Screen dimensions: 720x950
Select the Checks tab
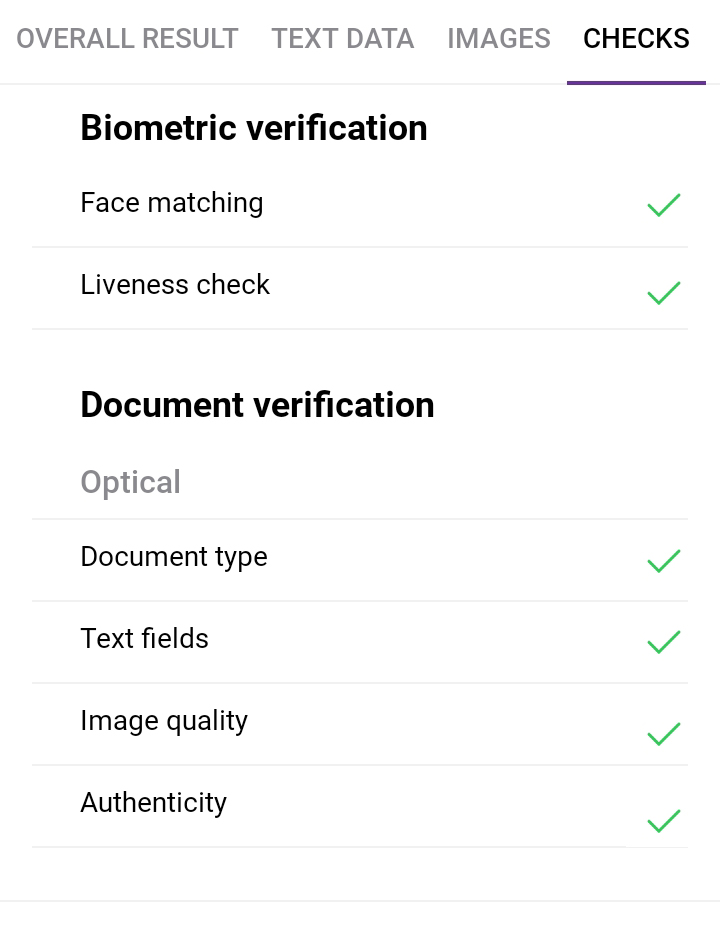click(636, 39)
